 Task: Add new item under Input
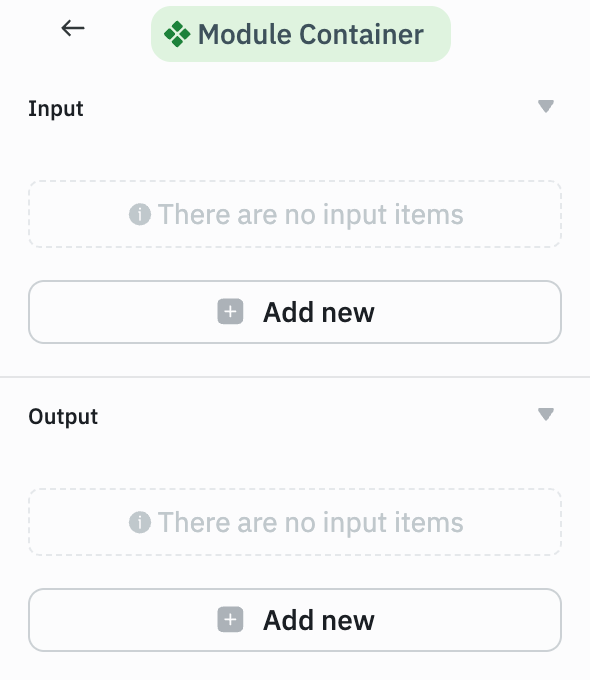[295, 312]
